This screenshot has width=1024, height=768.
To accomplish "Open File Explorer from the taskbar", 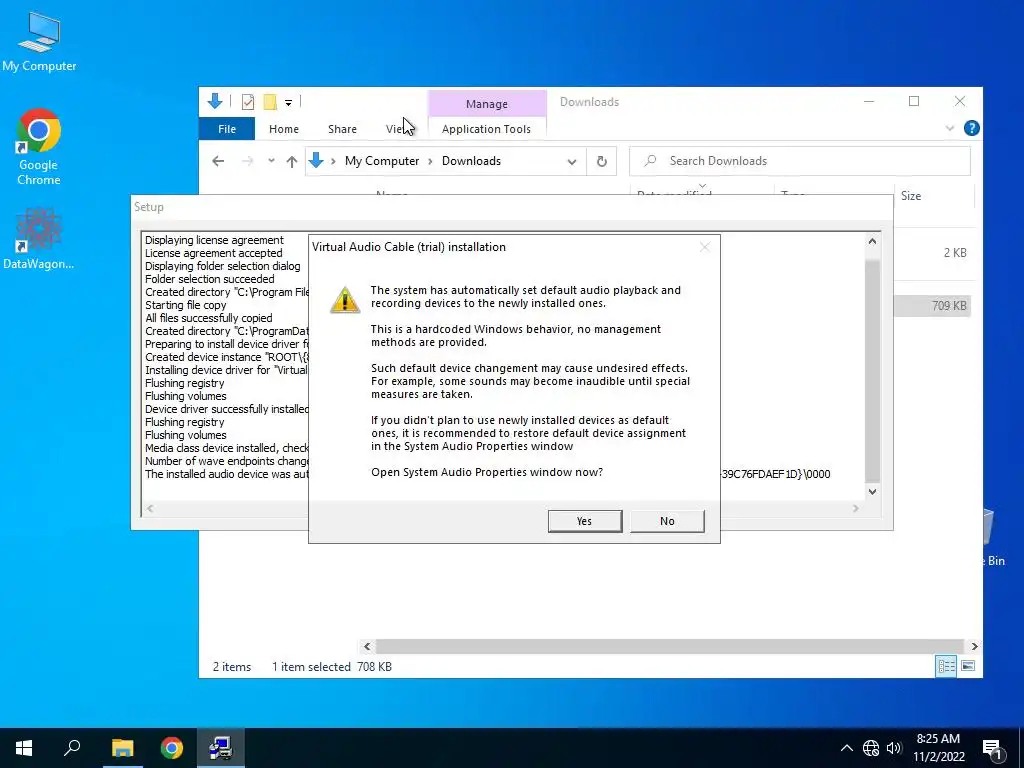I will pos(122,748).
